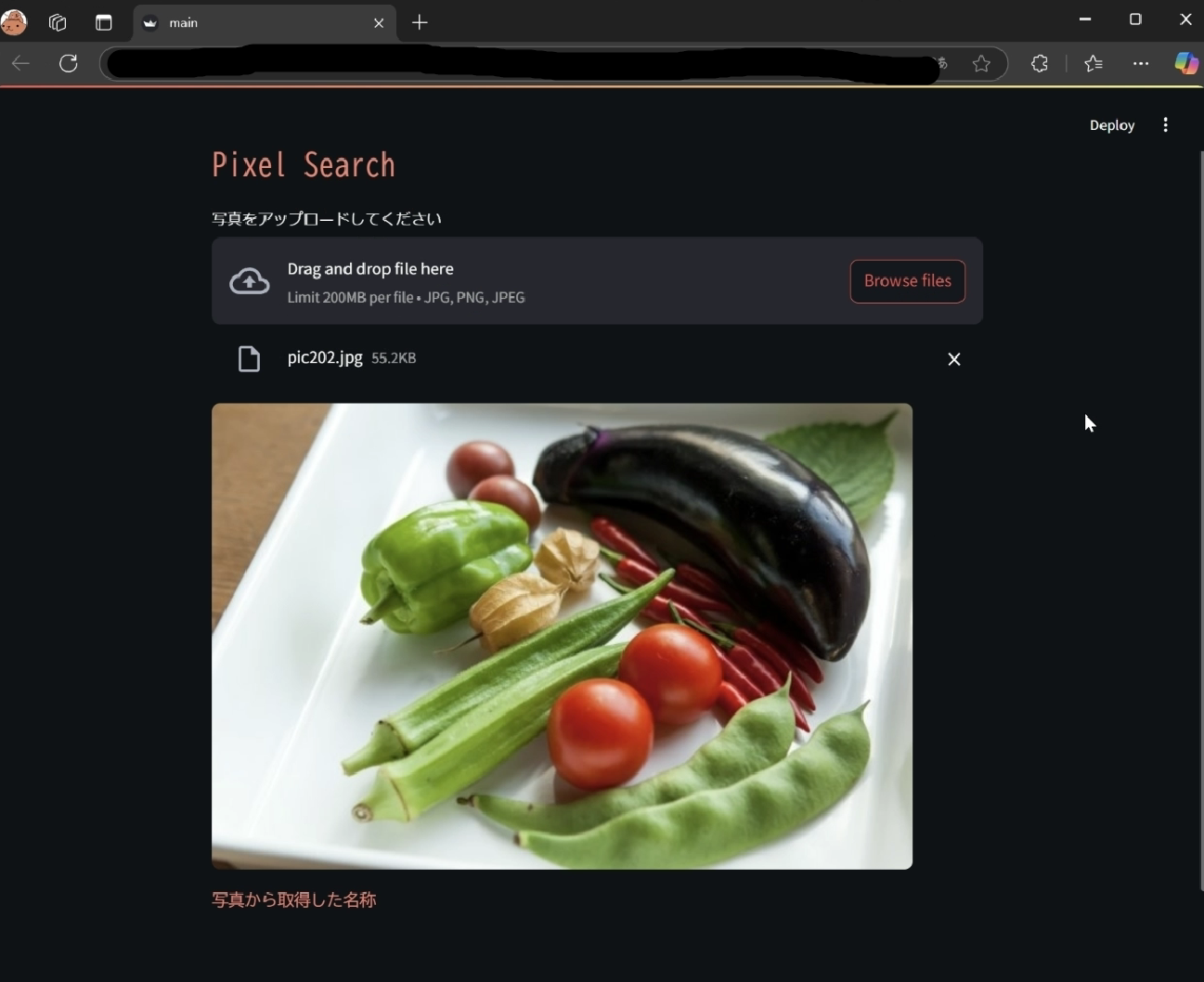The width and height of the screenshot is (1204, 982).
Task: Open the Streamlit three-dot main menu
Action: tap(1166, 125)
